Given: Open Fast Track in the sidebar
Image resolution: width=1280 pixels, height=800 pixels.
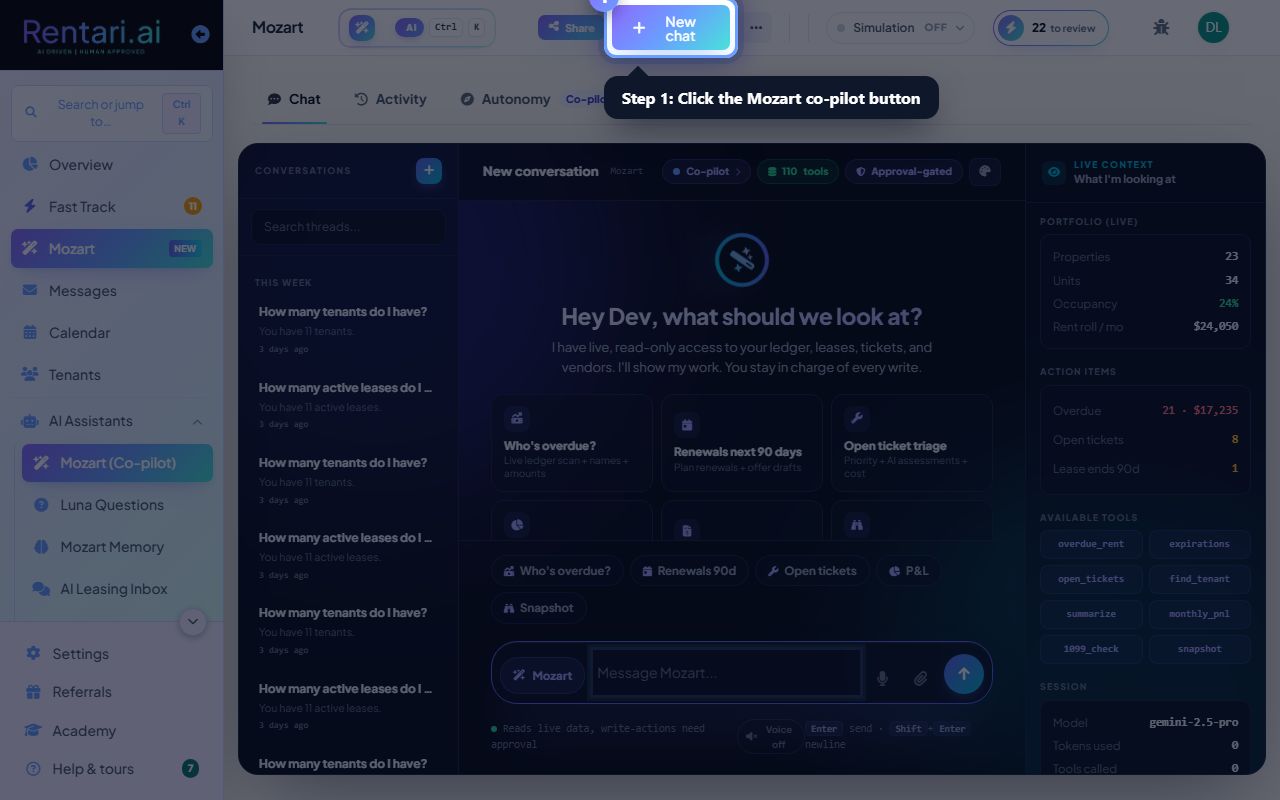Looking at the screenshot, I should point(112,207).
